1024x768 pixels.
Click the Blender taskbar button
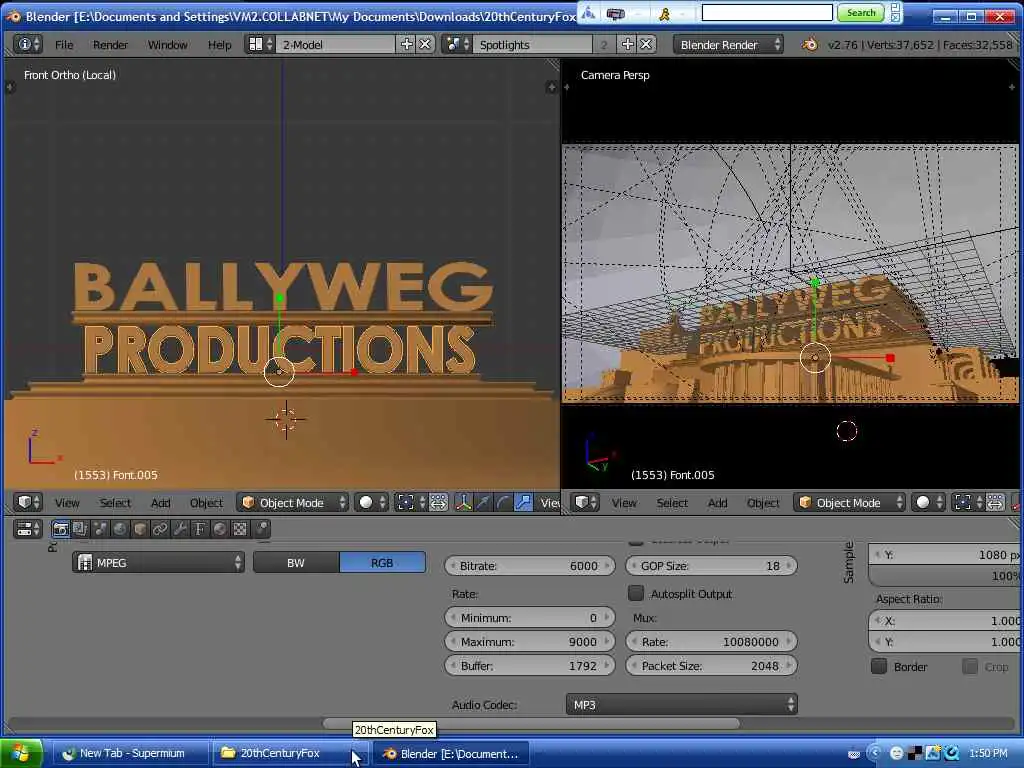pyautogui.click(x=451, y=753)
